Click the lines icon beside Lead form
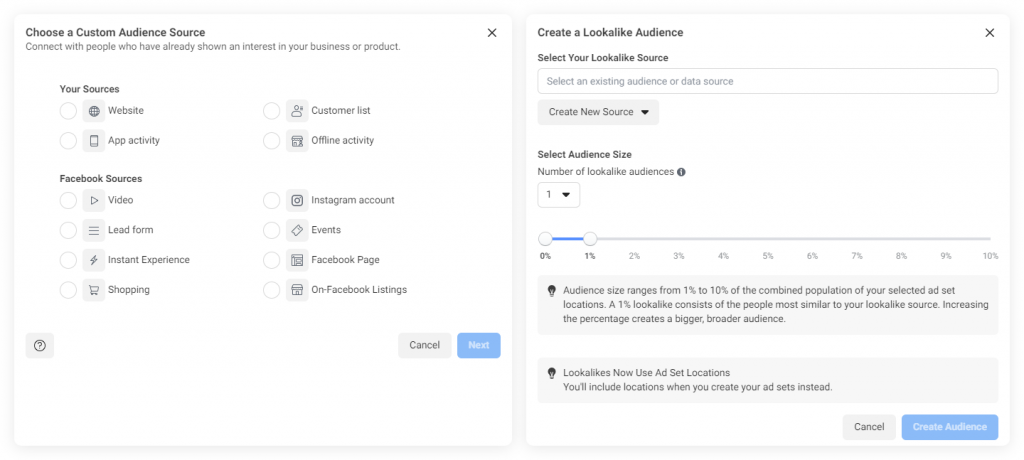Viewport: 1024px width, 460px height. click(94, 230)
